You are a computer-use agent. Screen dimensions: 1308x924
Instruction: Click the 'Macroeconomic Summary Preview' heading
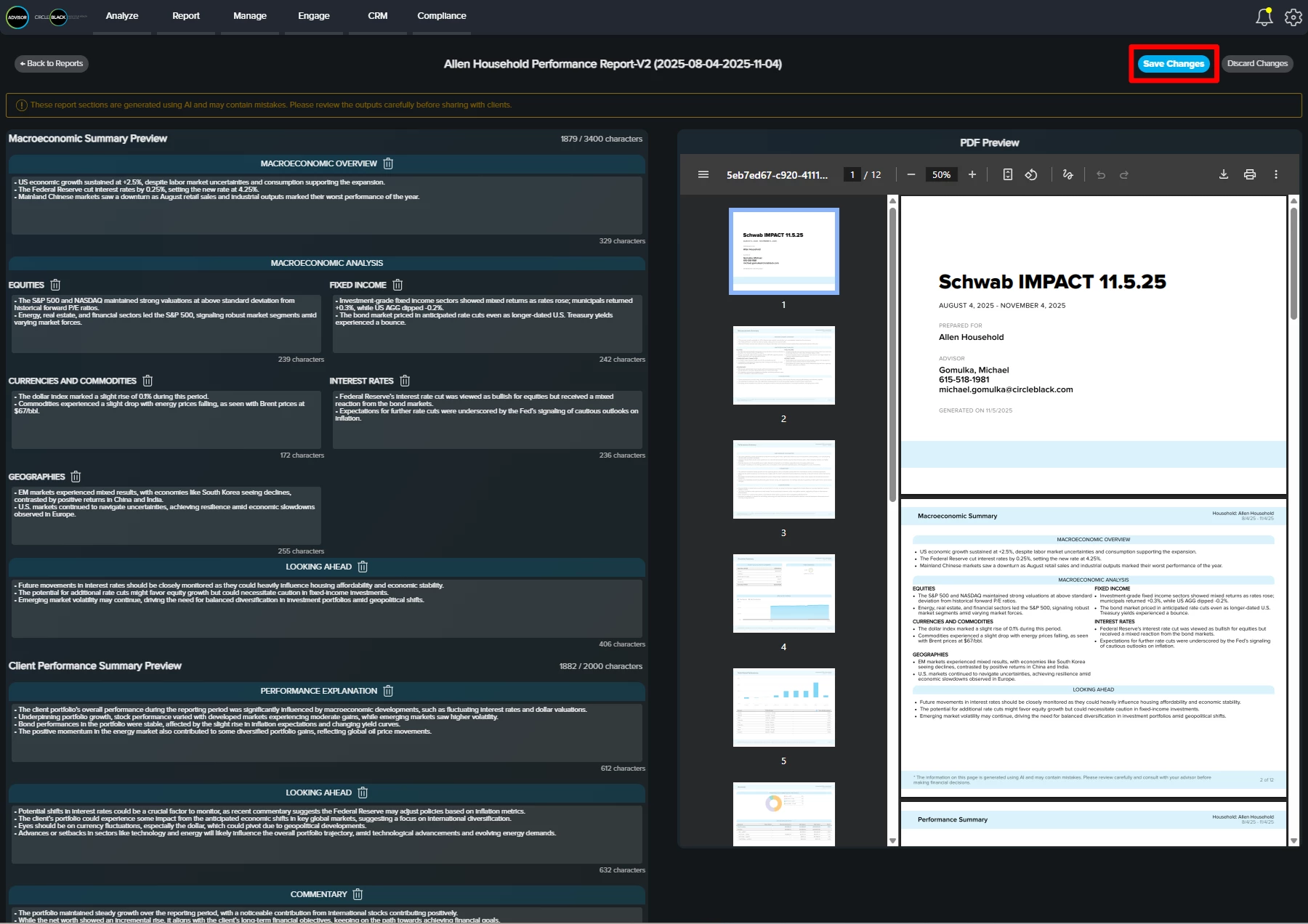click(x=88, y=139)
